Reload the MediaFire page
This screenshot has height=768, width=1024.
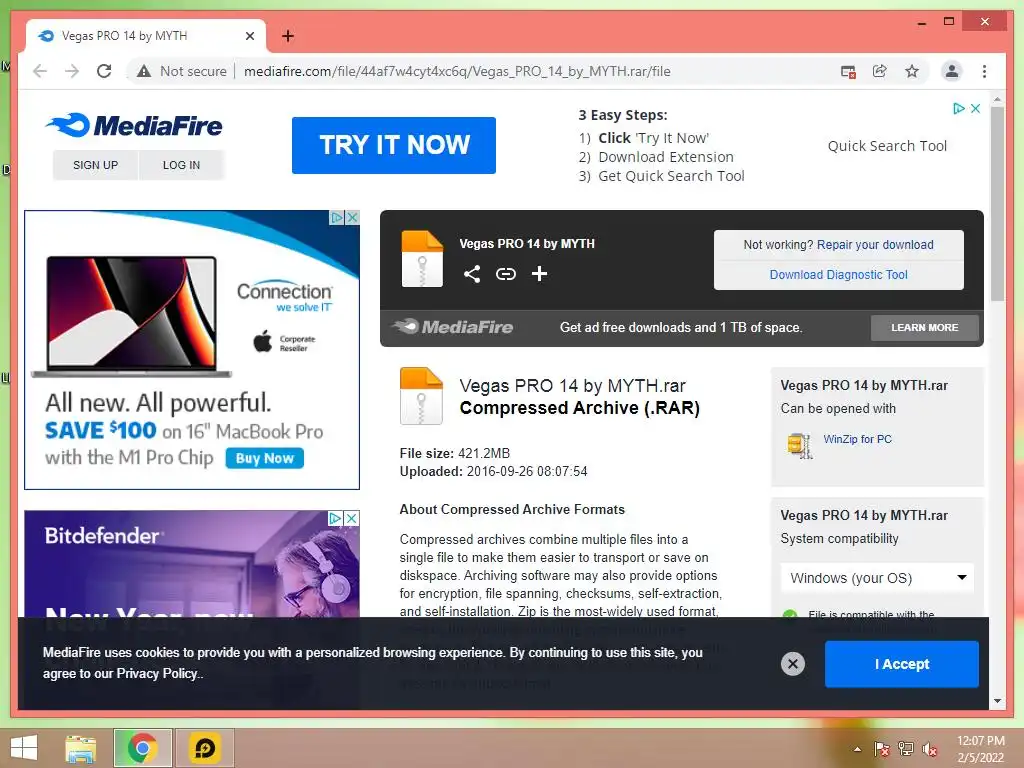(x=104, y=71)
